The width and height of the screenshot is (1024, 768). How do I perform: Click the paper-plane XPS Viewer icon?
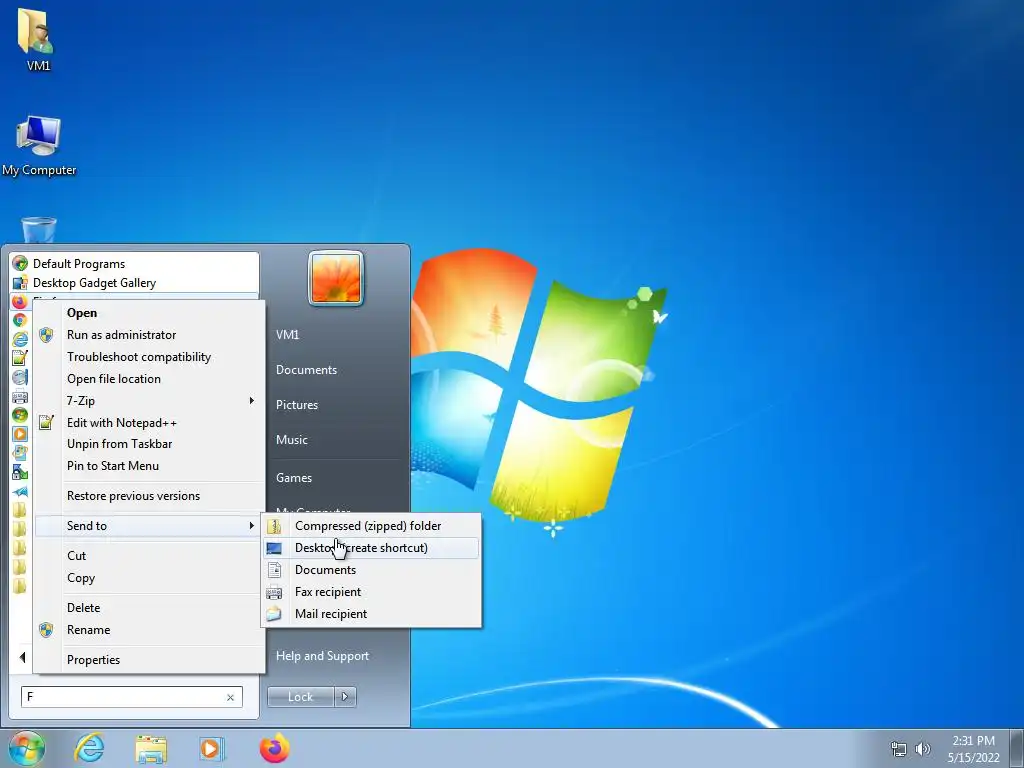(20, 491)
